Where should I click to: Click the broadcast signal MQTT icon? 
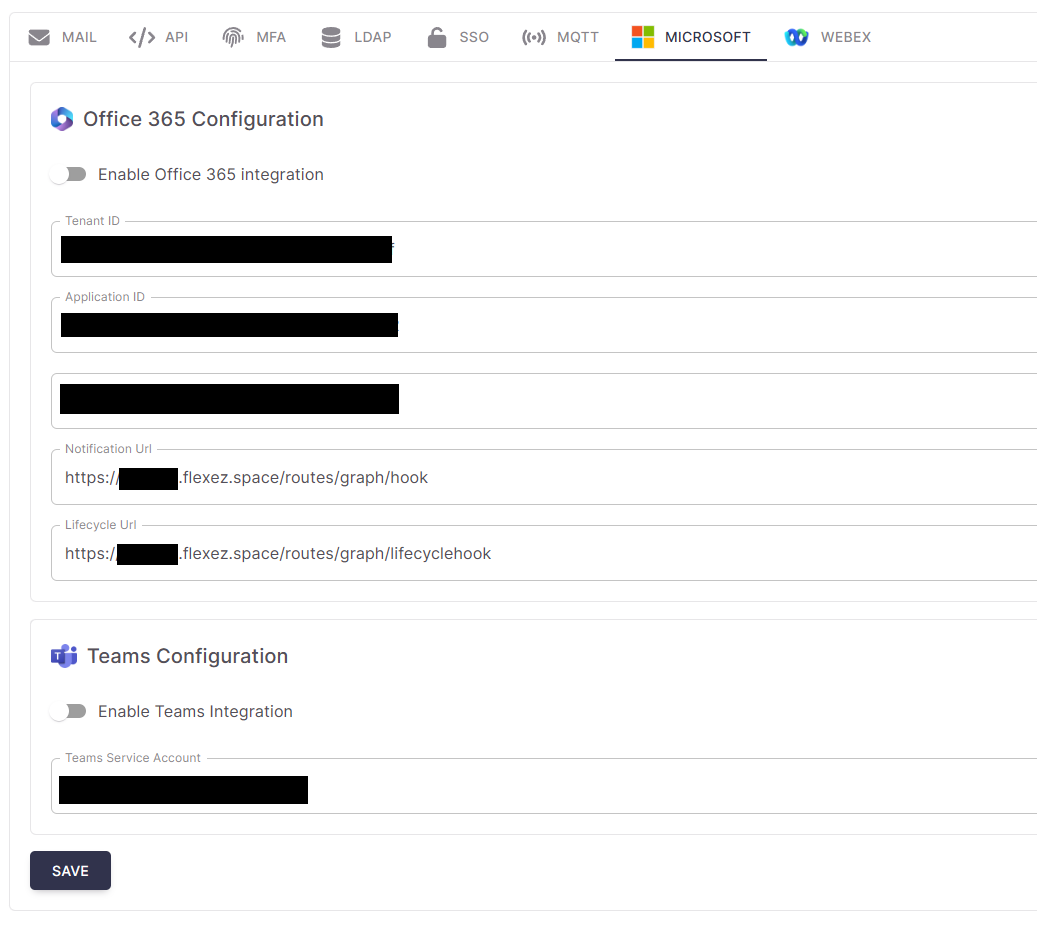pos(534,37)
